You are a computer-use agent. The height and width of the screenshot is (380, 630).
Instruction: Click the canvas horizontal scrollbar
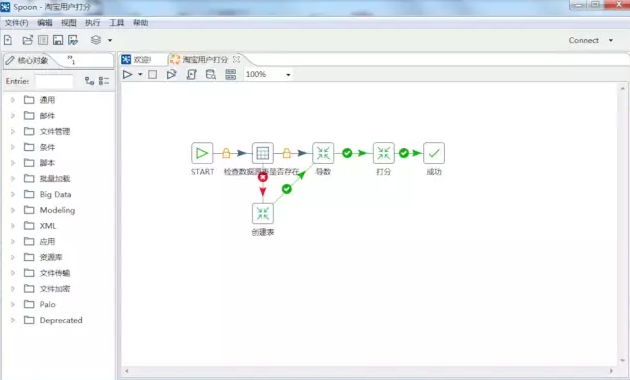[369, 371]
